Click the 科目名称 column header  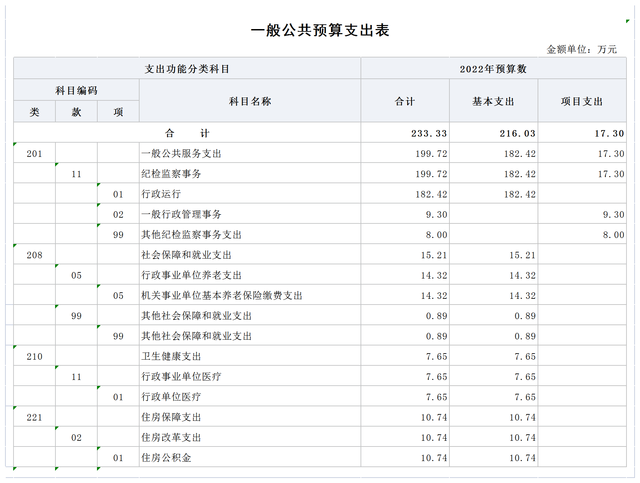[249, 101]
